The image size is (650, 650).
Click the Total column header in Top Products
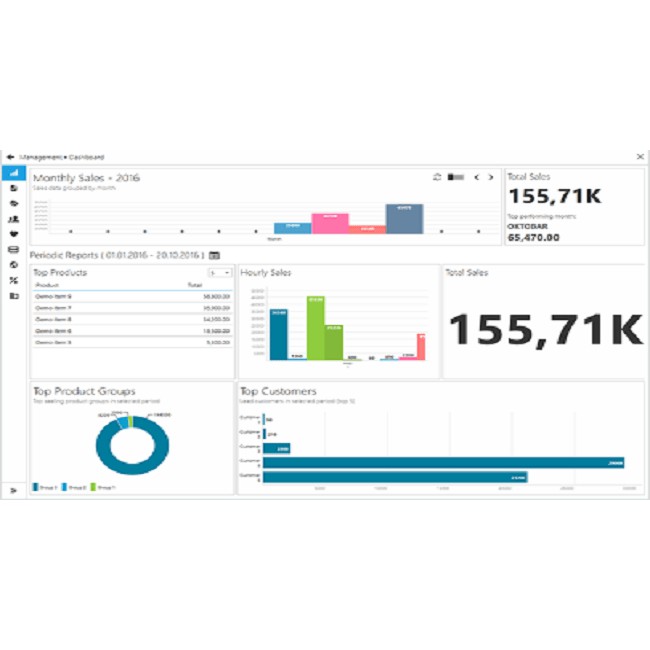195,285
